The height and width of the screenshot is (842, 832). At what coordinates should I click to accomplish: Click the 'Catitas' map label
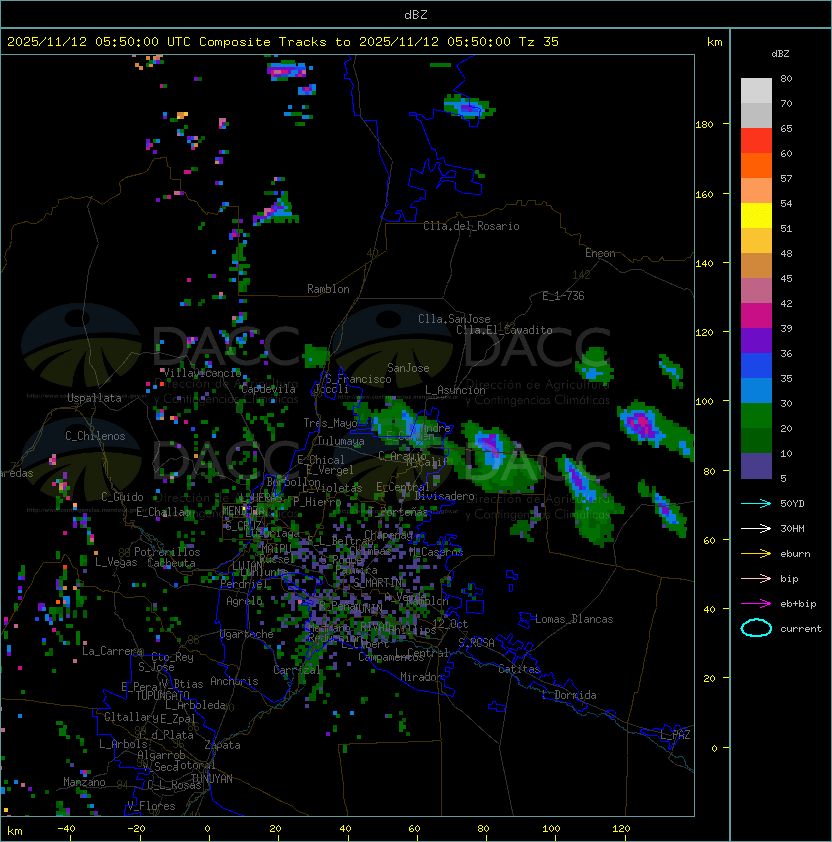[x=519, y=669]
